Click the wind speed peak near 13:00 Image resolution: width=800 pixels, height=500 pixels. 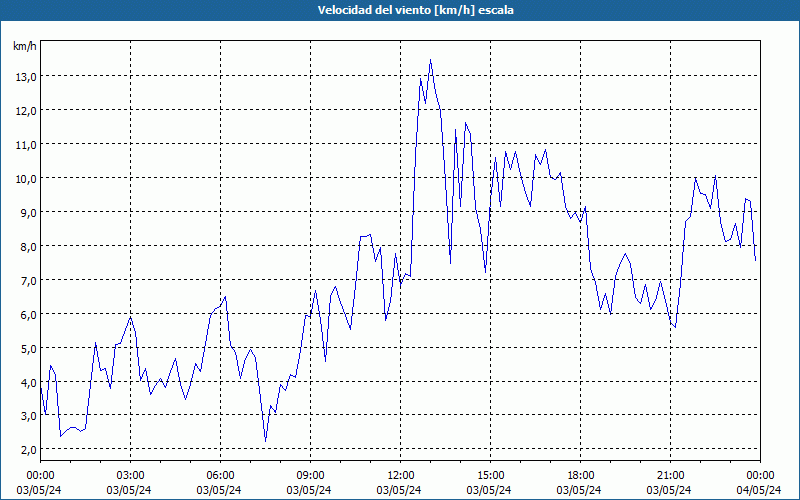(x=431, y=60)
